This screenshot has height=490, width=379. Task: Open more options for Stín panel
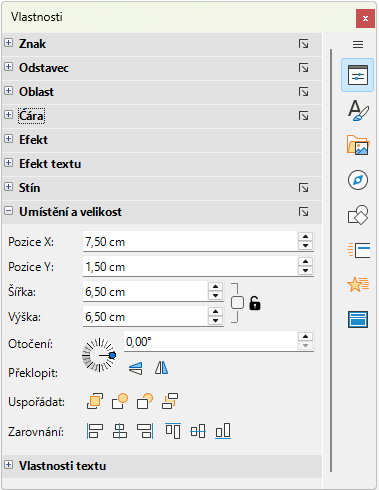coord(303,188)
